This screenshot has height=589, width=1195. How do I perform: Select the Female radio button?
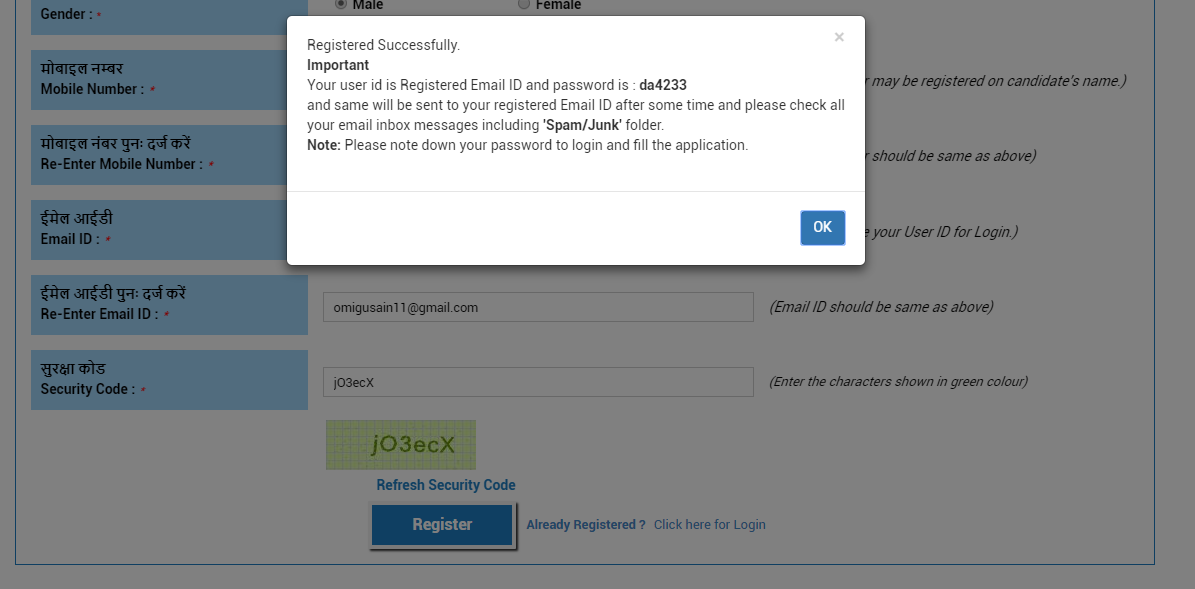pos(524,4)
